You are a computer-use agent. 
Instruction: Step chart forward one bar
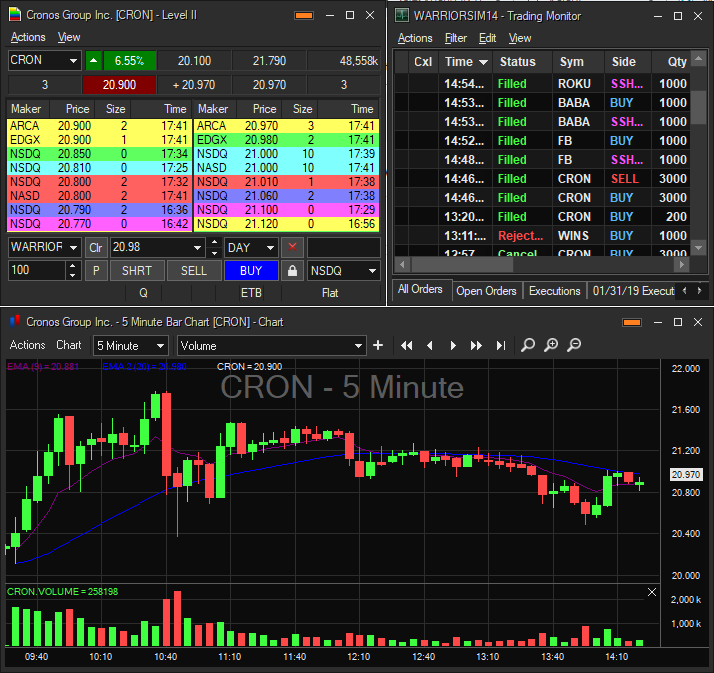coord(453,346)
